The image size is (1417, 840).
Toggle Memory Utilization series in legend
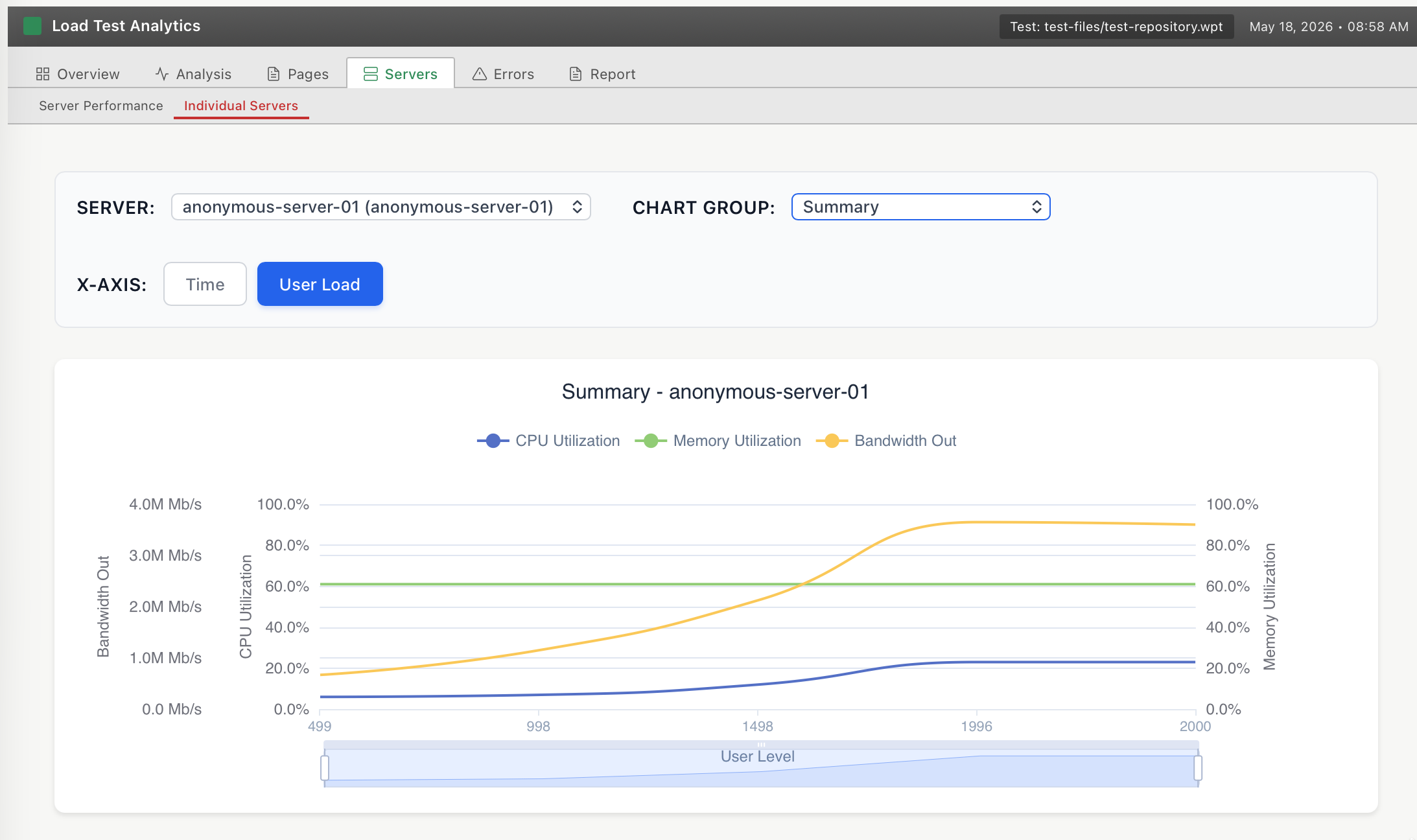pyautogui.click(x=718, y=441)
